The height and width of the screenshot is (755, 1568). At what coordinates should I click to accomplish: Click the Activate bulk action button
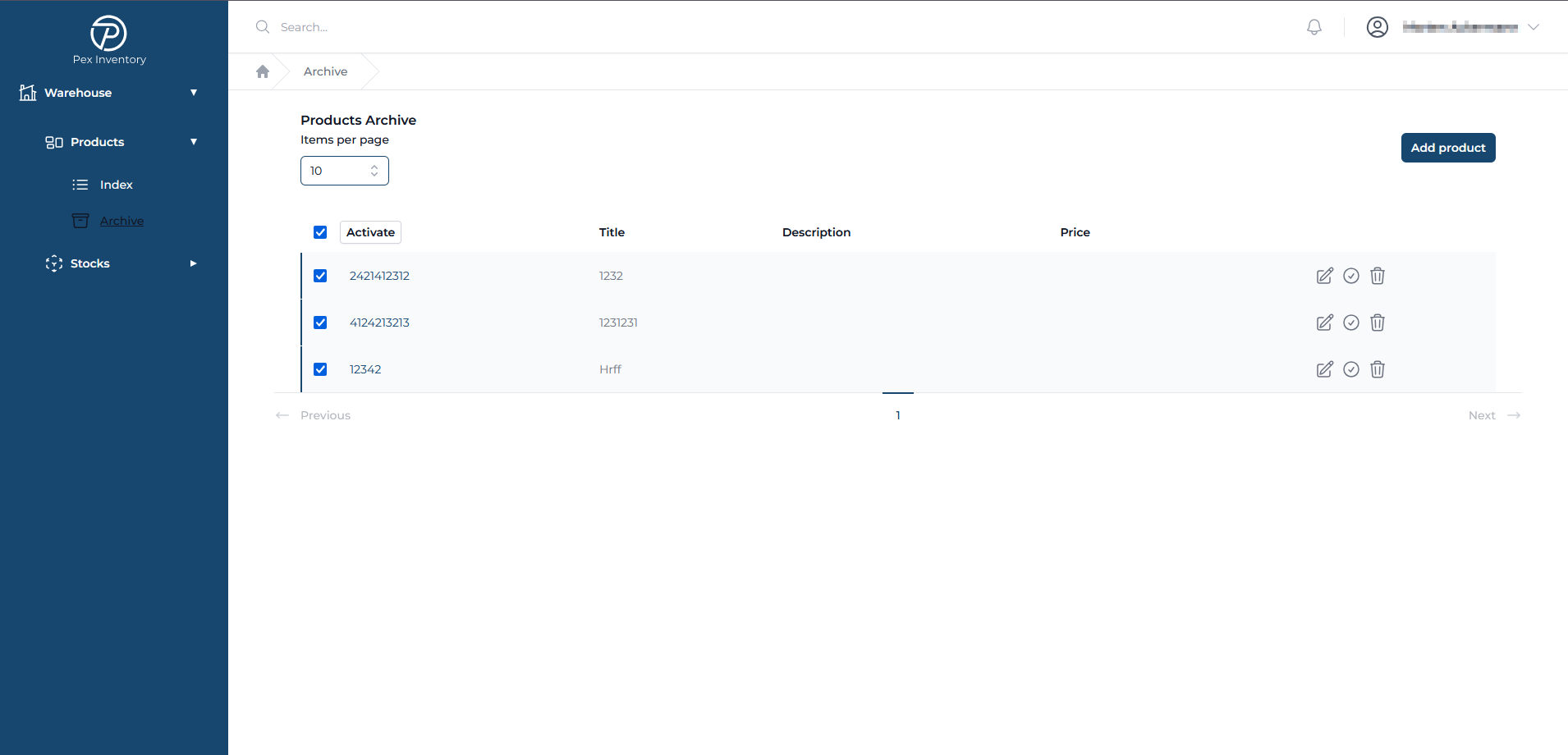click(370, 232)
